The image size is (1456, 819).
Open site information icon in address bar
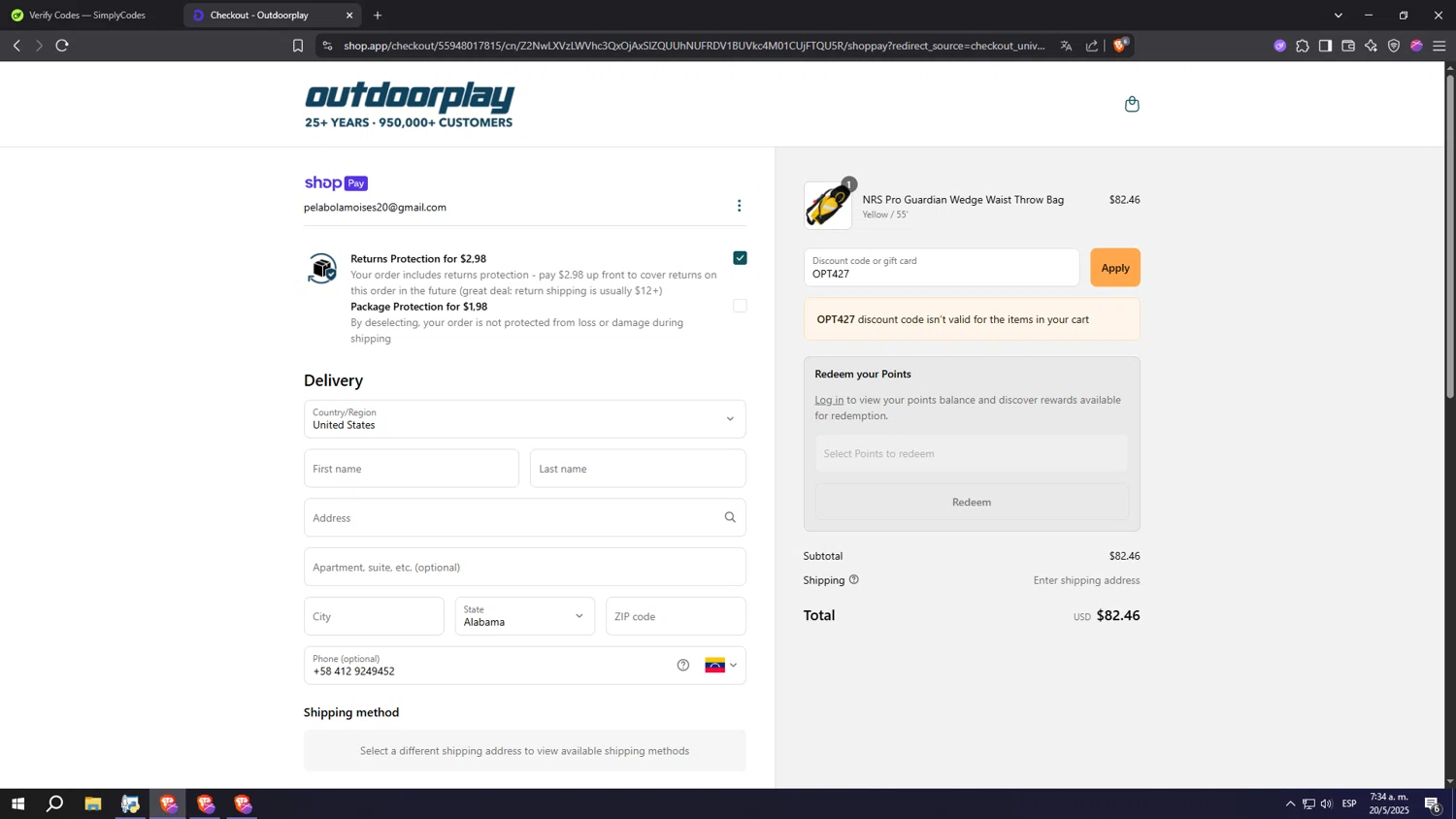point(327,46)
